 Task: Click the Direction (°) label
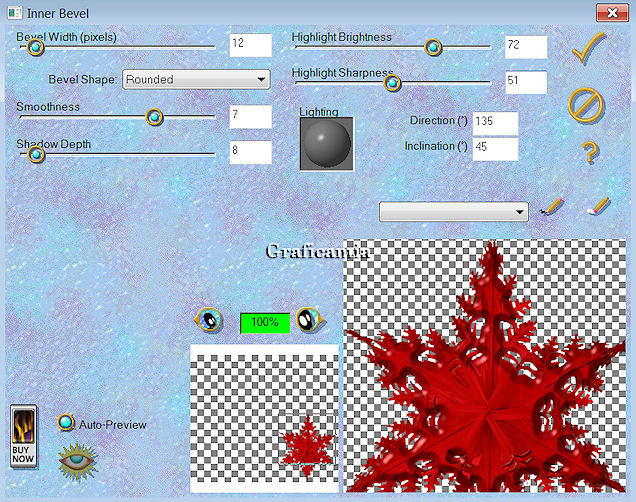coord(438,120)
